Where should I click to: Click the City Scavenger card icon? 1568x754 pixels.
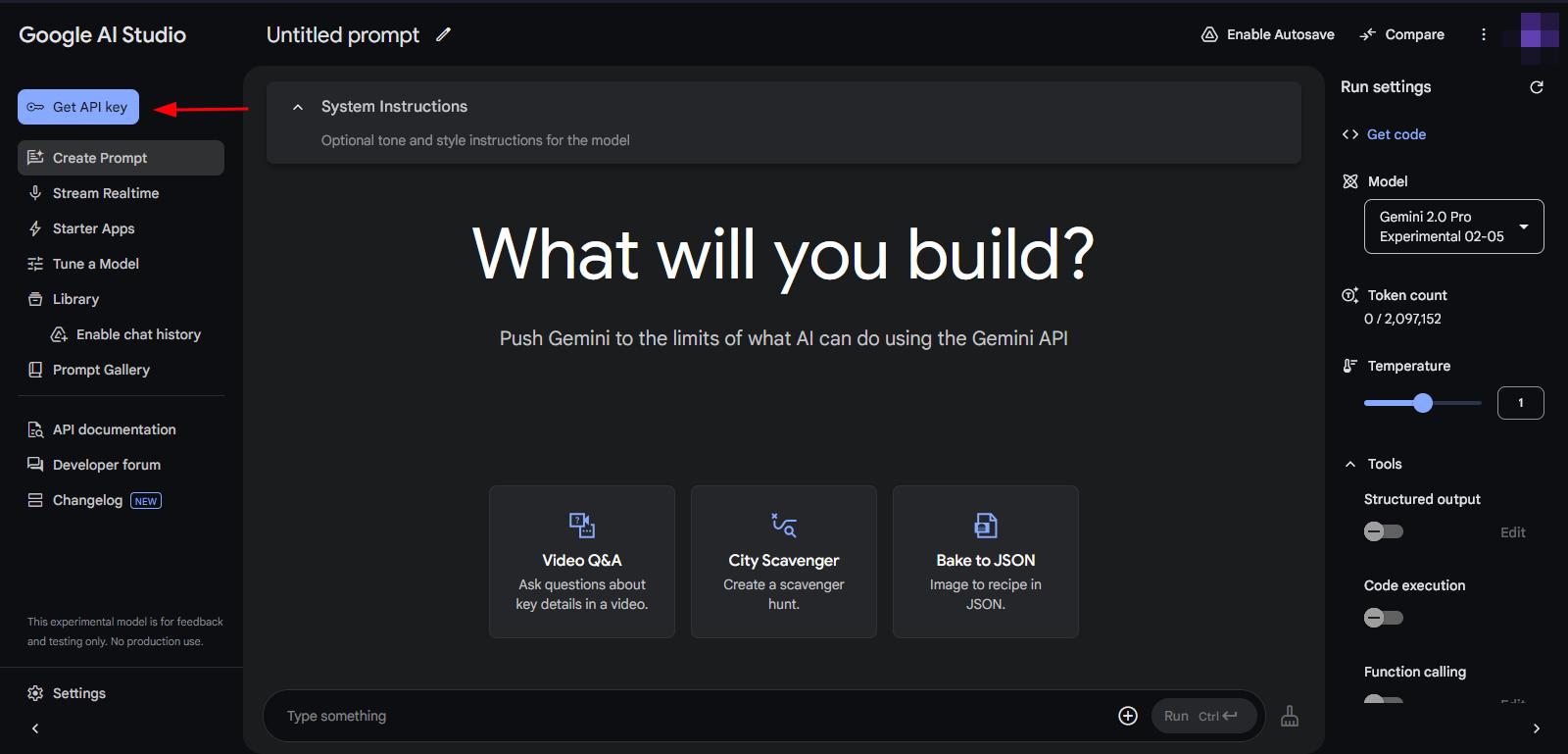tap(784, 526)
